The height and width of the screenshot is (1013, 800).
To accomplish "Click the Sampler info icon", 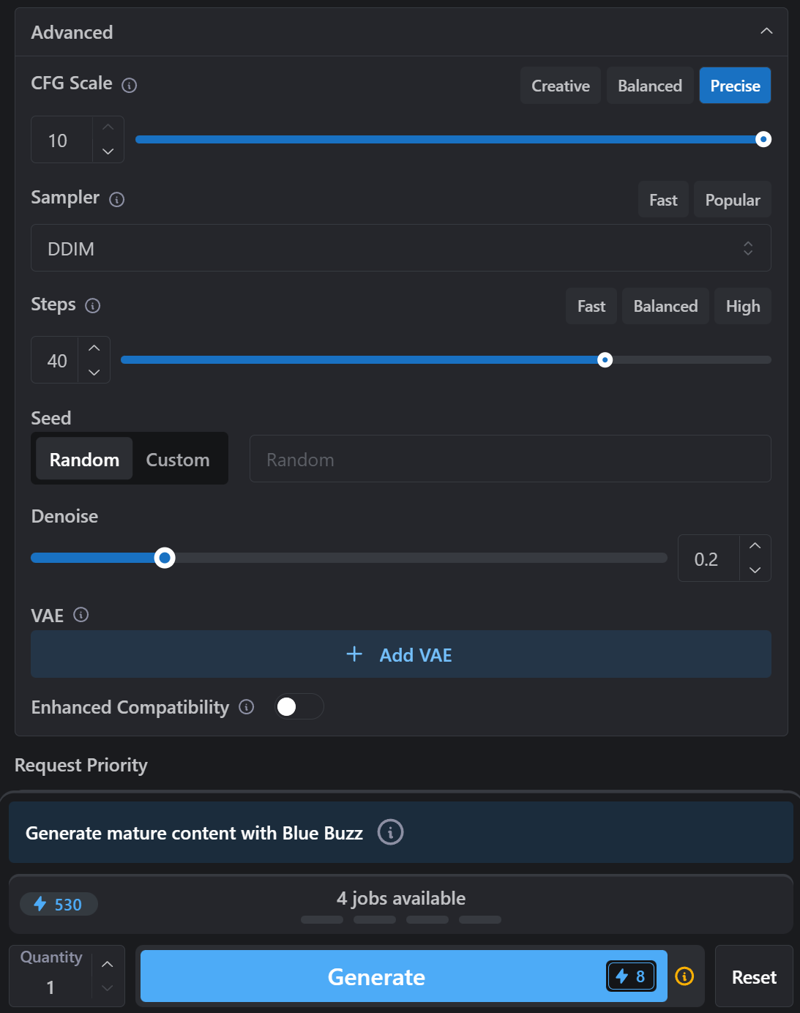I will tap(116, 200).
